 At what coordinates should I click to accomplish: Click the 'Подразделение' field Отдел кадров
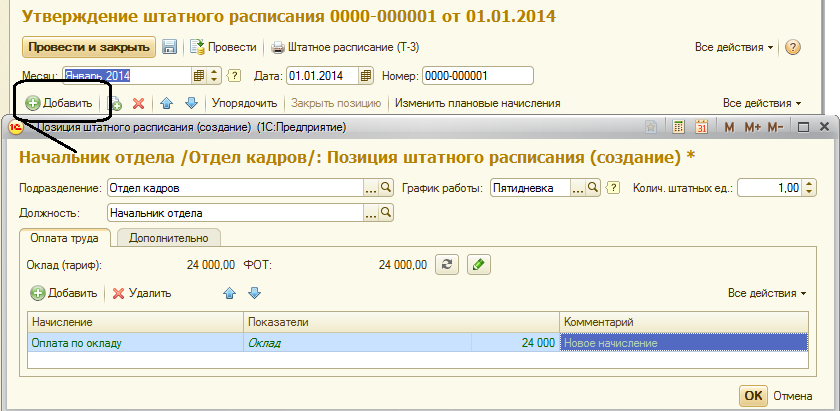tap(235, 188)
